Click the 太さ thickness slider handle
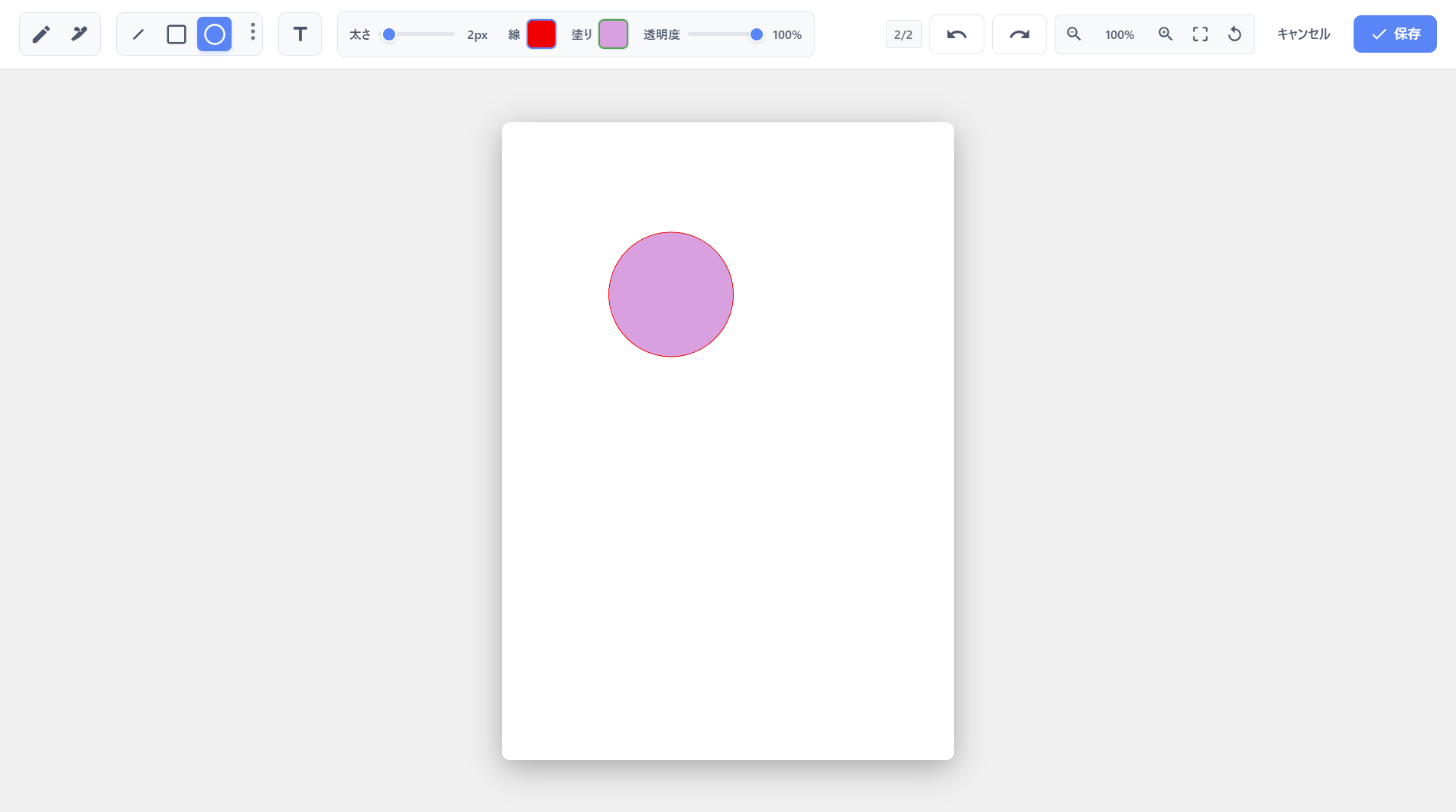The height and width of the screenshot is (812, 1456). [389, 34]
